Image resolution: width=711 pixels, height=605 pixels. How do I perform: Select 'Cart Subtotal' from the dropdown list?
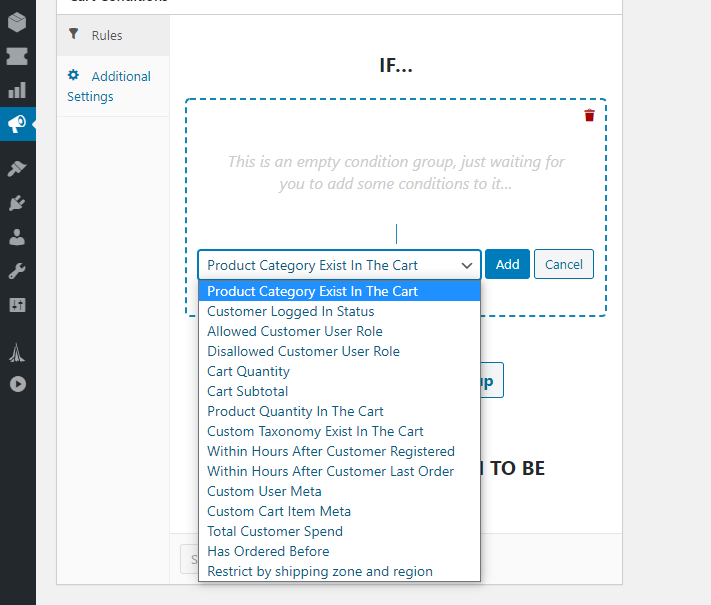(247, 391)
